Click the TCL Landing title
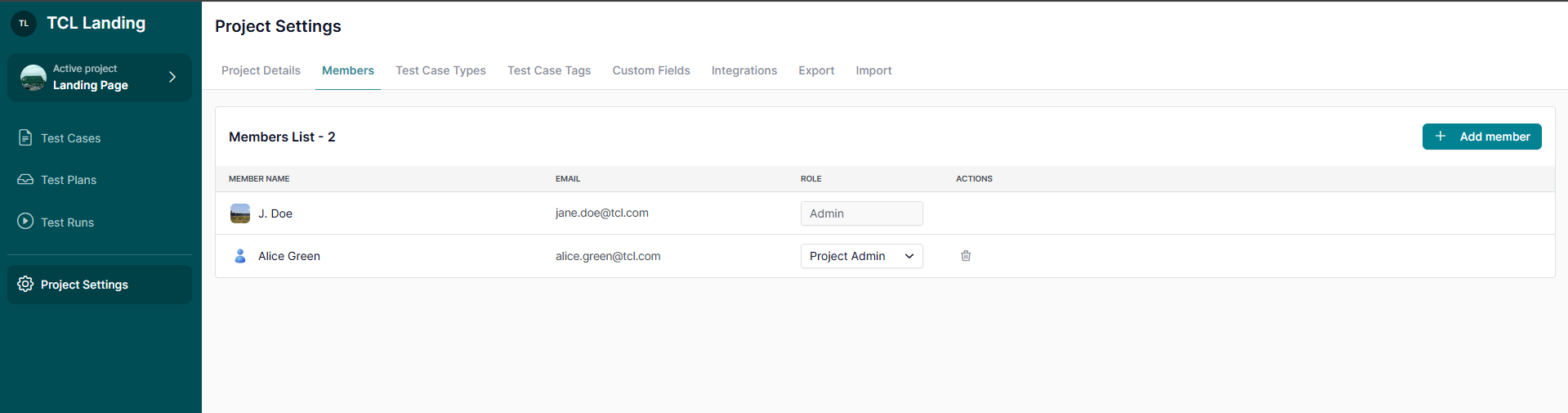This screenshot has height=413, width=1568. pos(96,23)
